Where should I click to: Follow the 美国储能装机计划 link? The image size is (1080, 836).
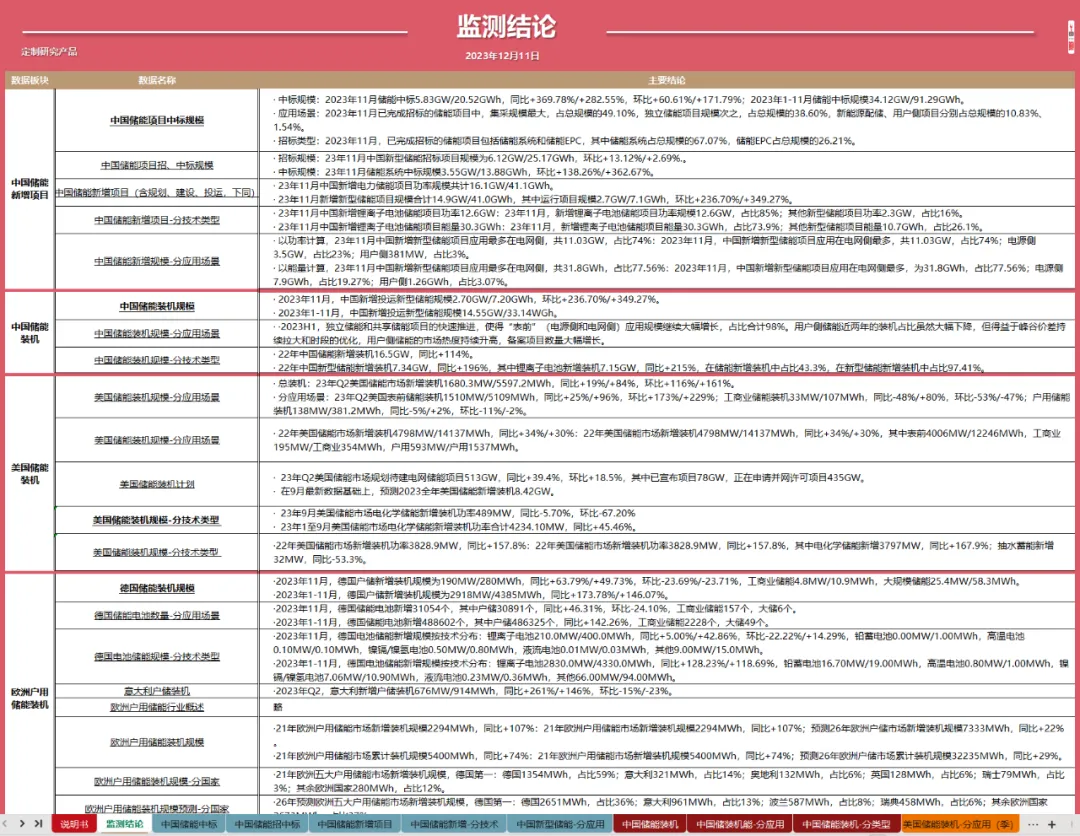157,484
